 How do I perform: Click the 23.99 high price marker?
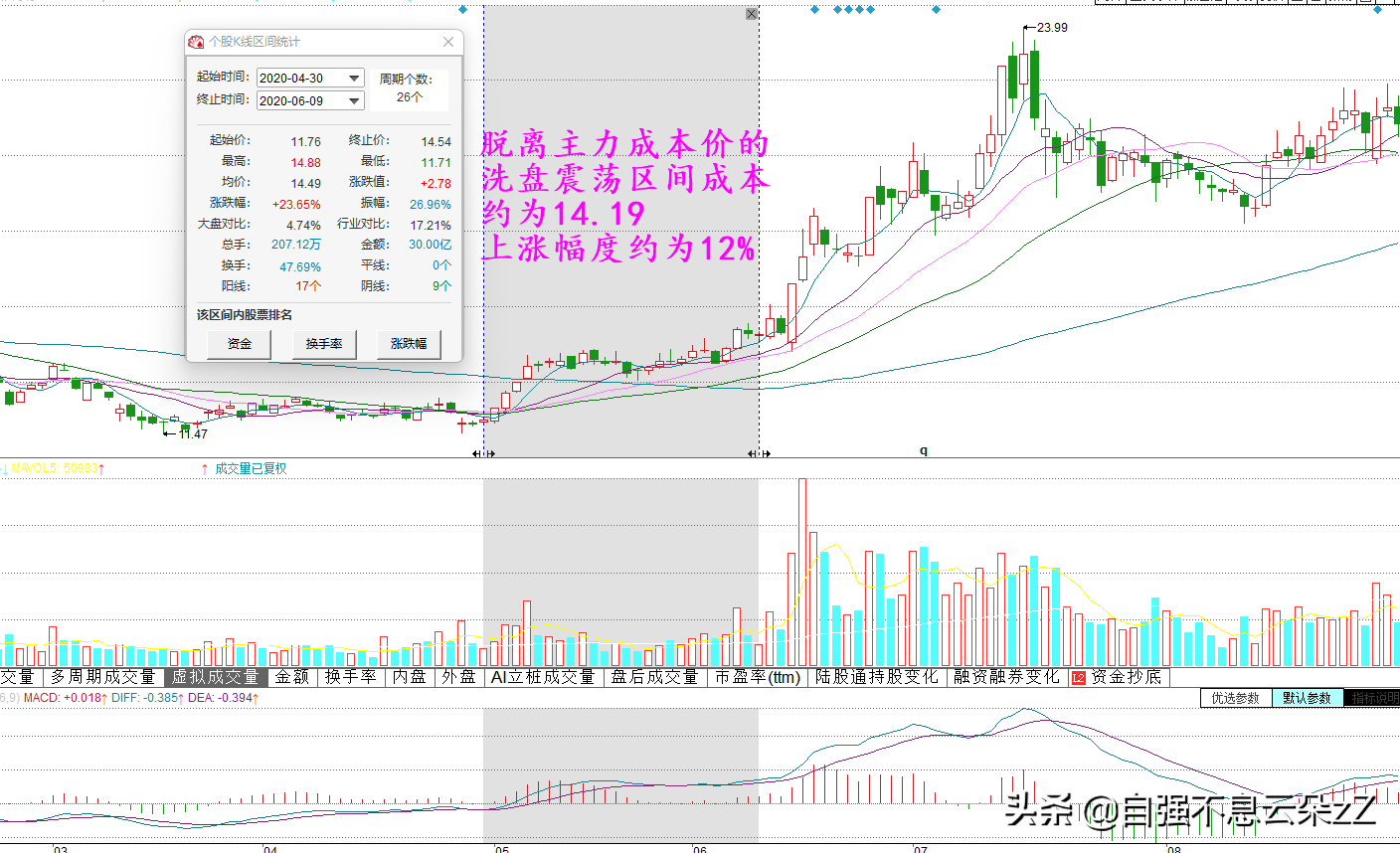(x=1051, y=27)
